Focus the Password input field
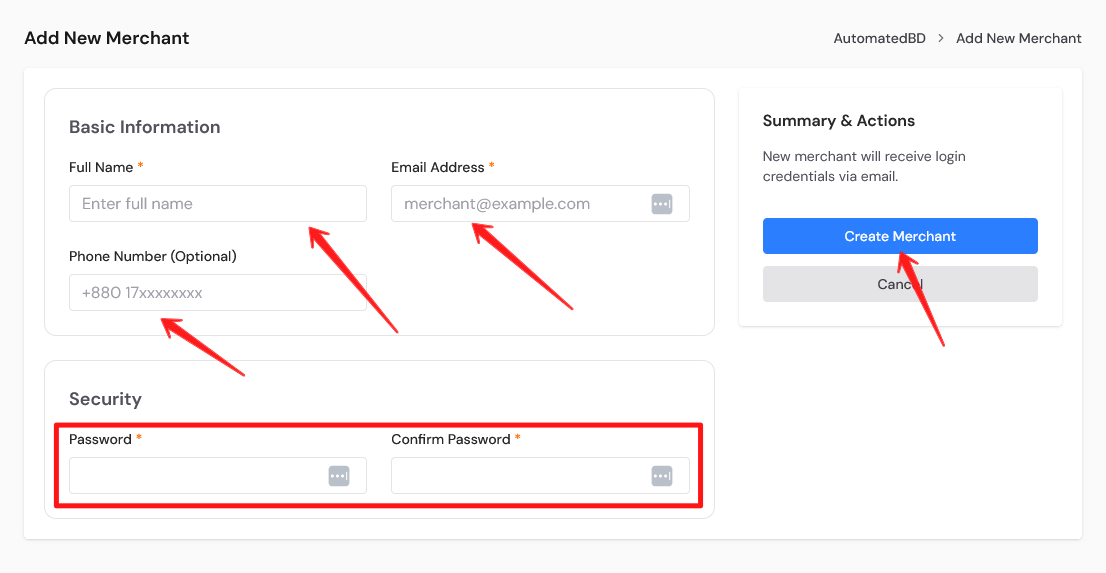Image resolution: width=1106 pixels, height=573 pixels. click(195, 476)
